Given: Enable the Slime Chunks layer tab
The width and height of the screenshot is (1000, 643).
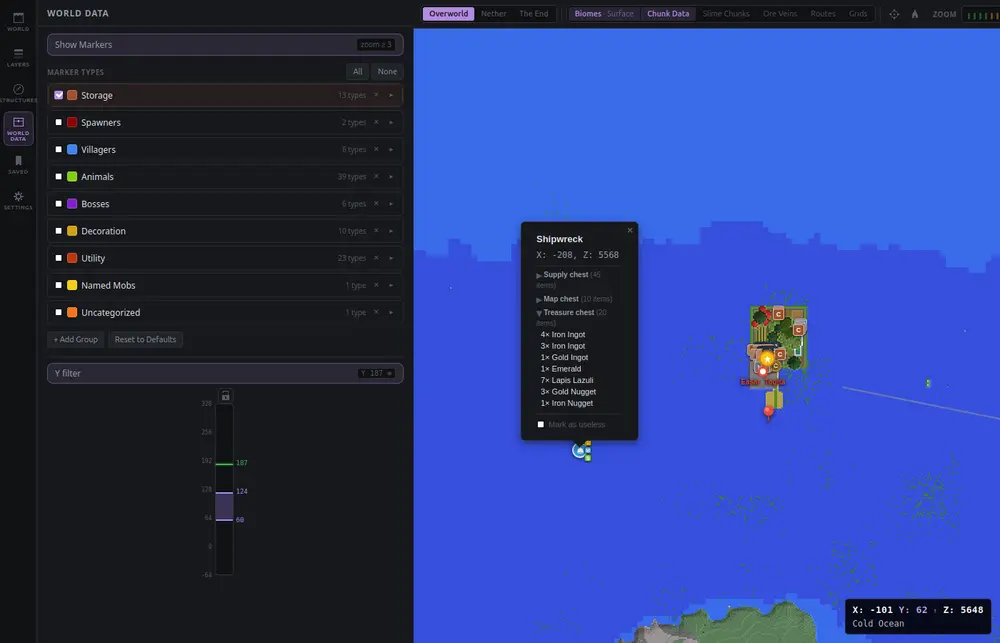Looking at the screenshot, I should point(726,13).
